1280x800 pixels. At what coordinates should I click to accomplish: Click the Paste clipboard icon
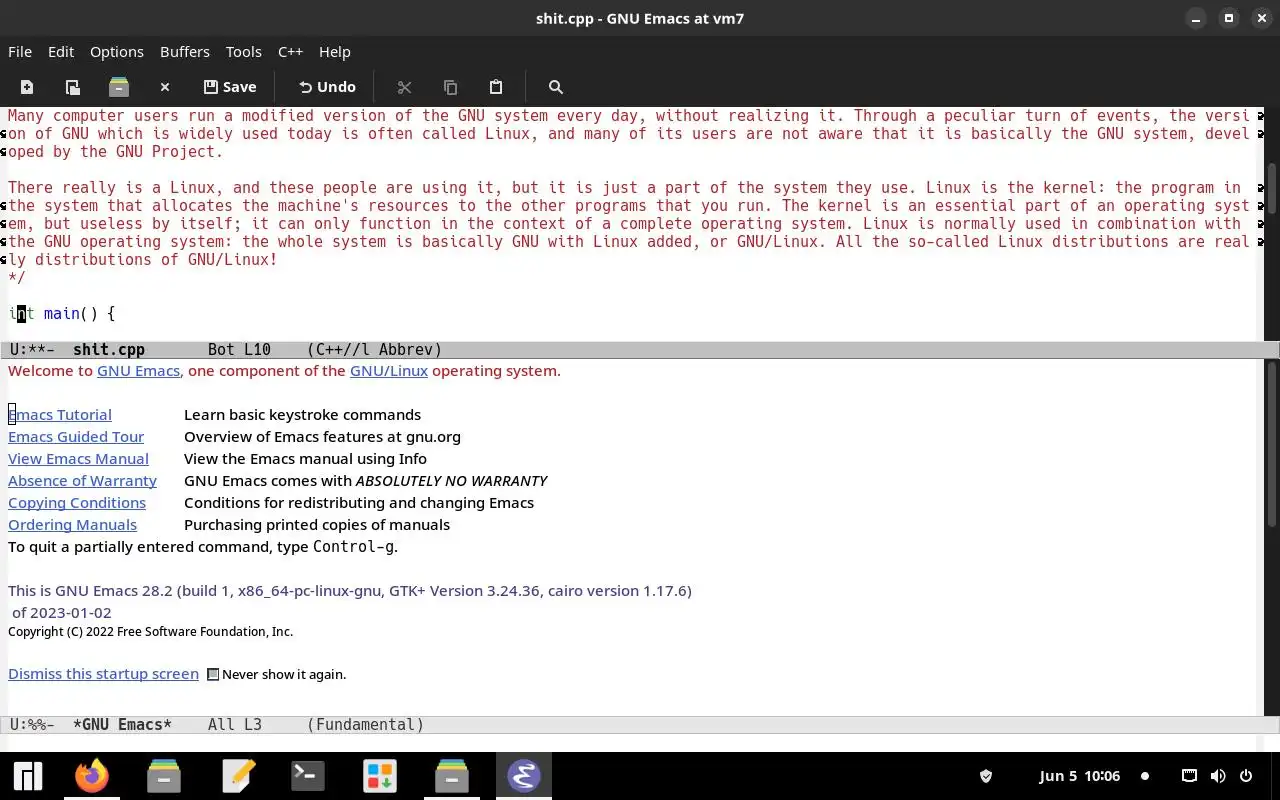496,87
